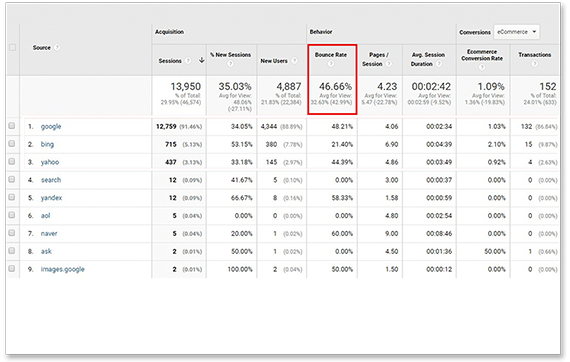Image resolution: width=570 pixels, height=362 pixels.
Task: Sort by Pages / Session column
Action: coord(377,59)
